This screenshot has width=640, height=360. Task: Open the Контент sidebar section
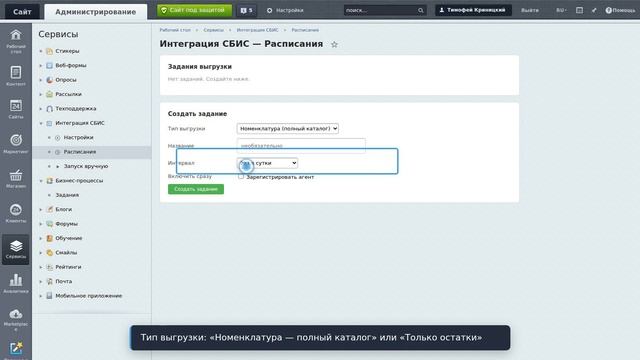16,76
